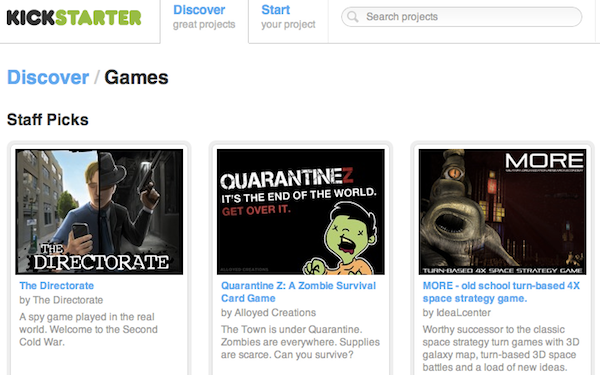Image resolution: width=600 pixels, height=375 pixels.
Task: Click the Quarantine Z zombie description text
Action: coord(300,342)
